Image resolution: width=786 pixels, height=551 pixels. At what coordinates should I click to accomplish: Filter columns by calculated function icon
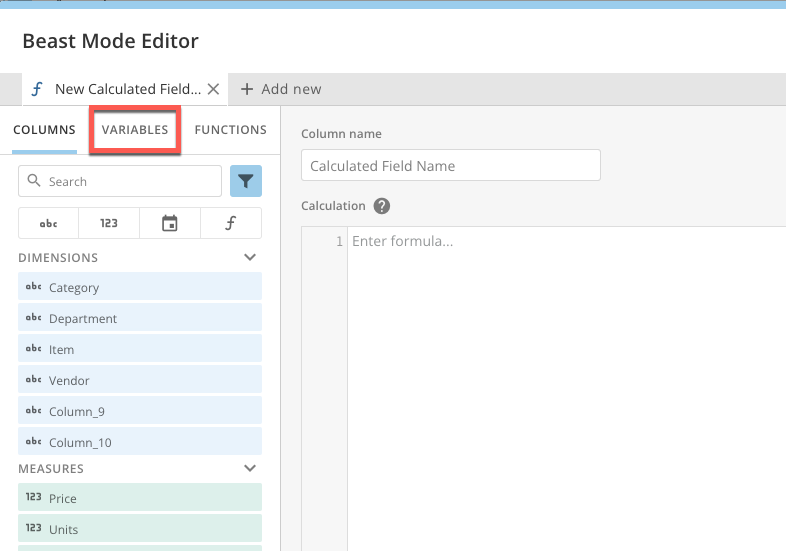click(x=231, y=224)
